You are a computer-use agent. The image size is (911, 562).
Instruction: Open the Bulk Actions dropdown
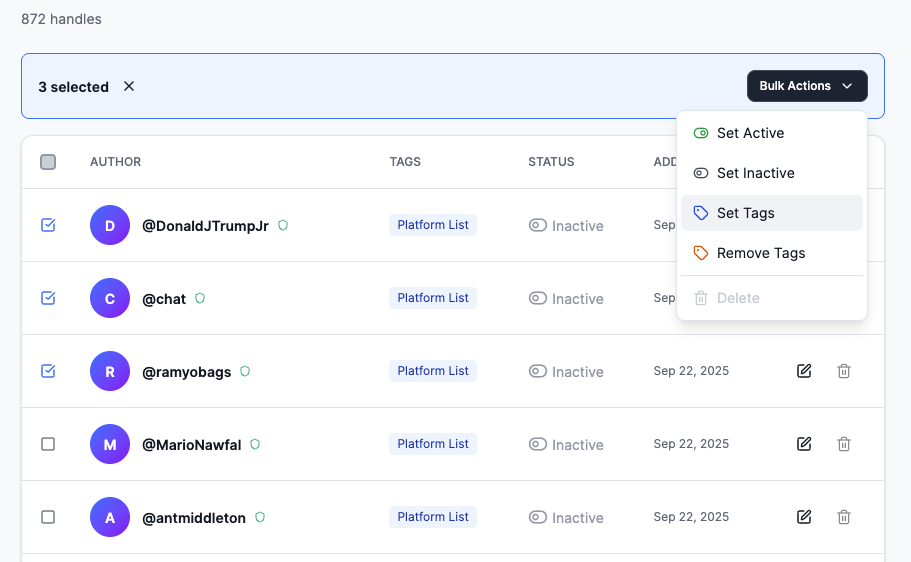tap(807, 86)
